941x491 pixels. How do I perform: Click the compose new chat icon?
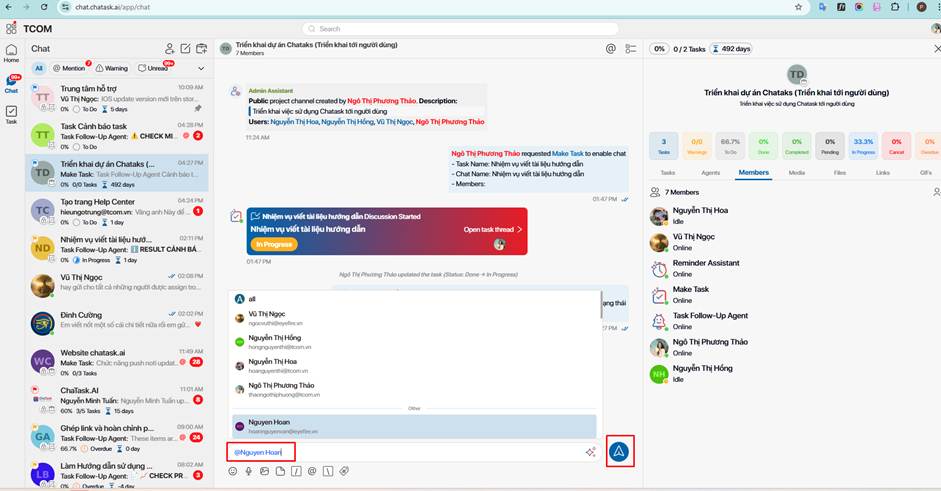click(x=185, y=49)
